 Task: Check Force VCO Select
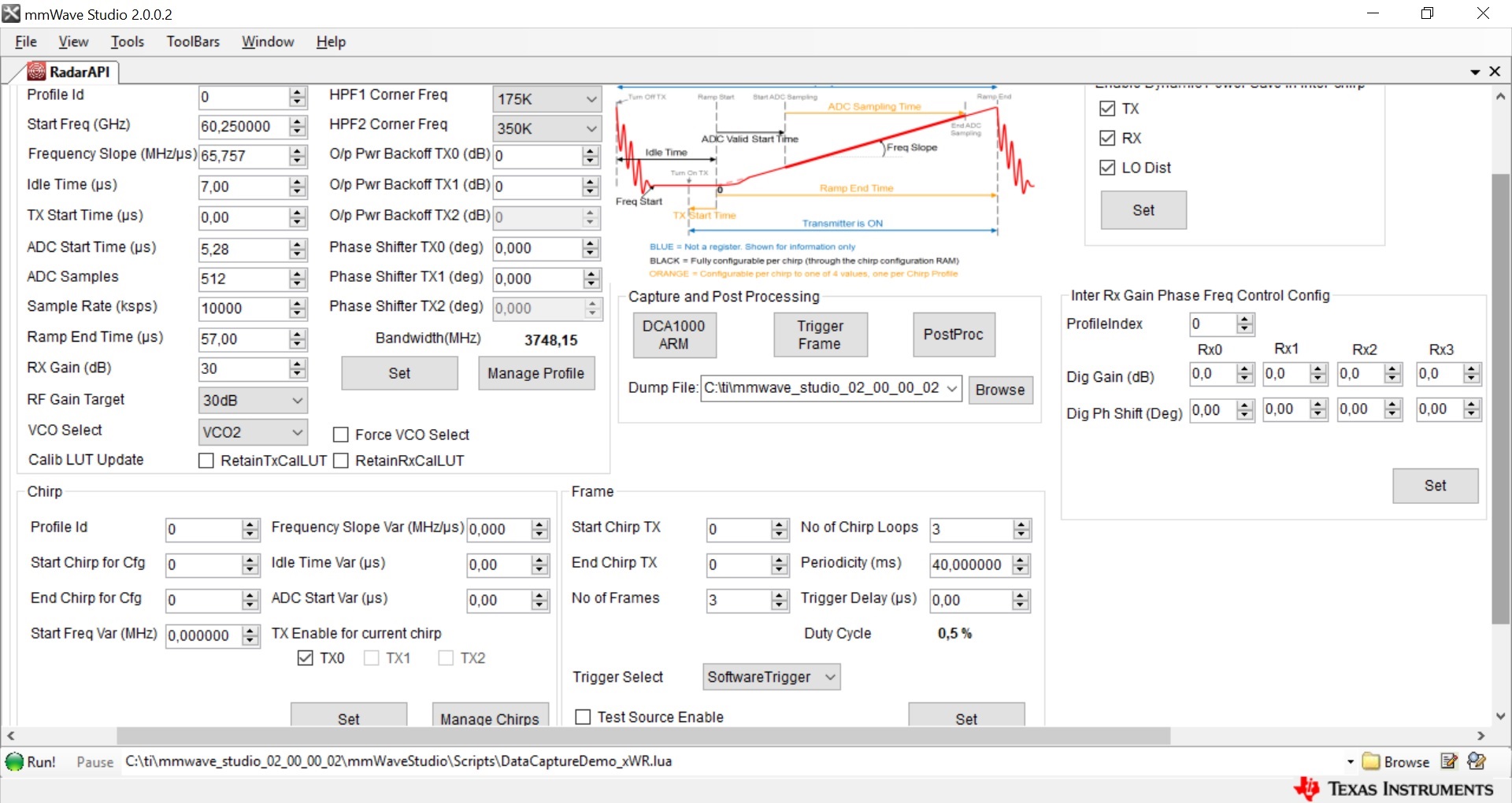pos(341,435)
